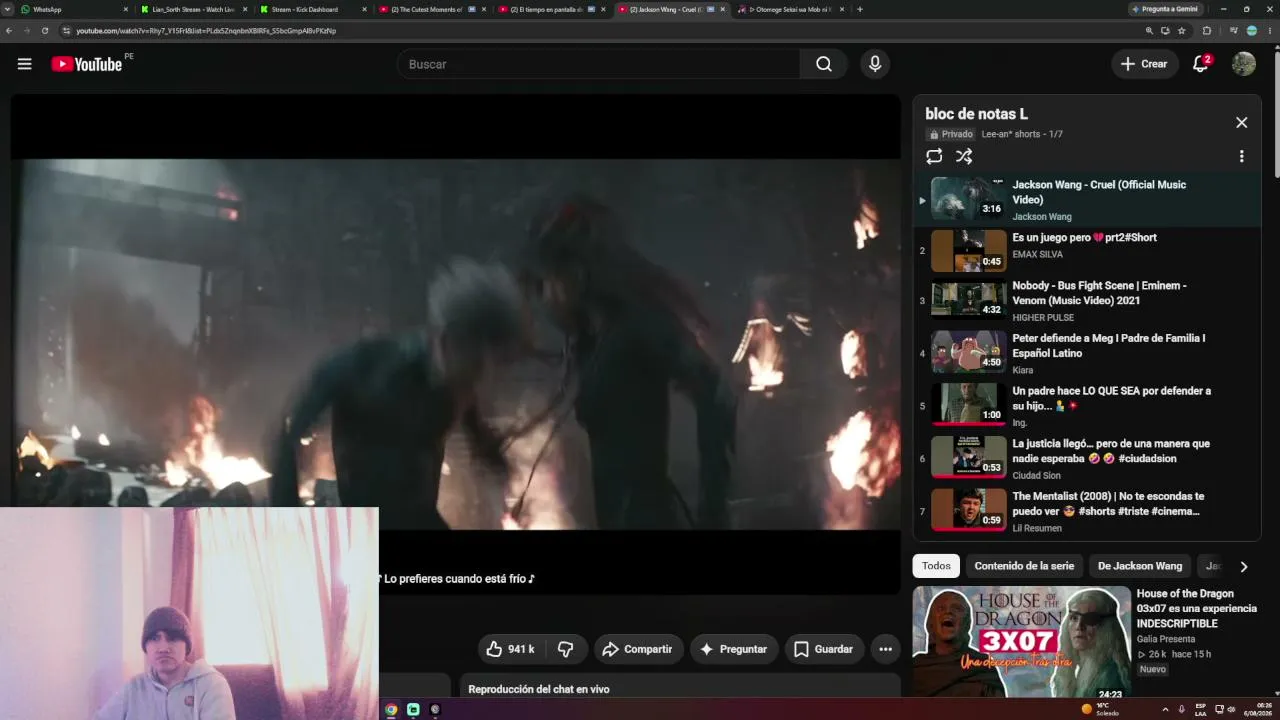Play Nobody - Bus Fight Scene Eminem video

(x=968, y=299)
